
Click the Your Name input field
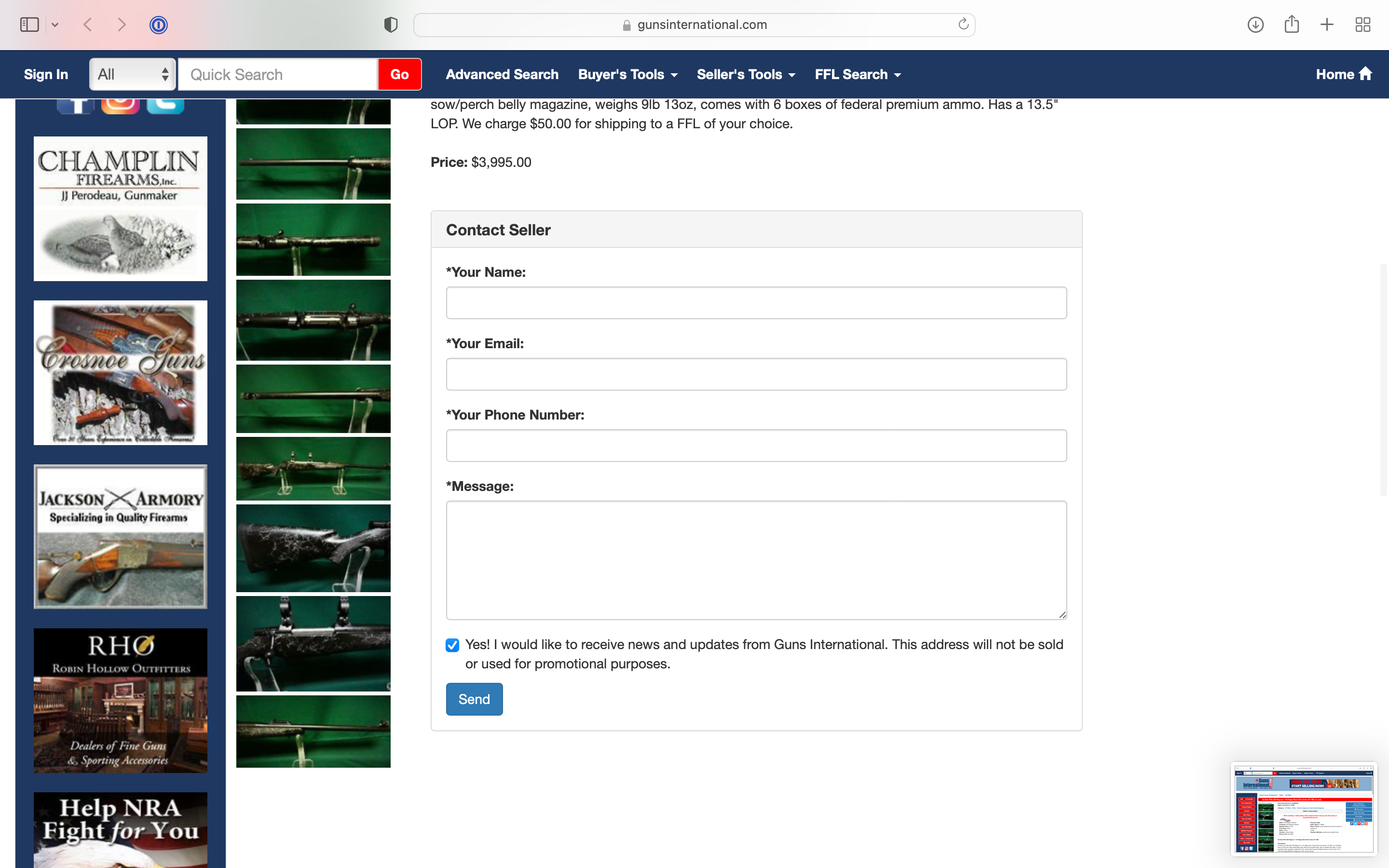(756, 302)
